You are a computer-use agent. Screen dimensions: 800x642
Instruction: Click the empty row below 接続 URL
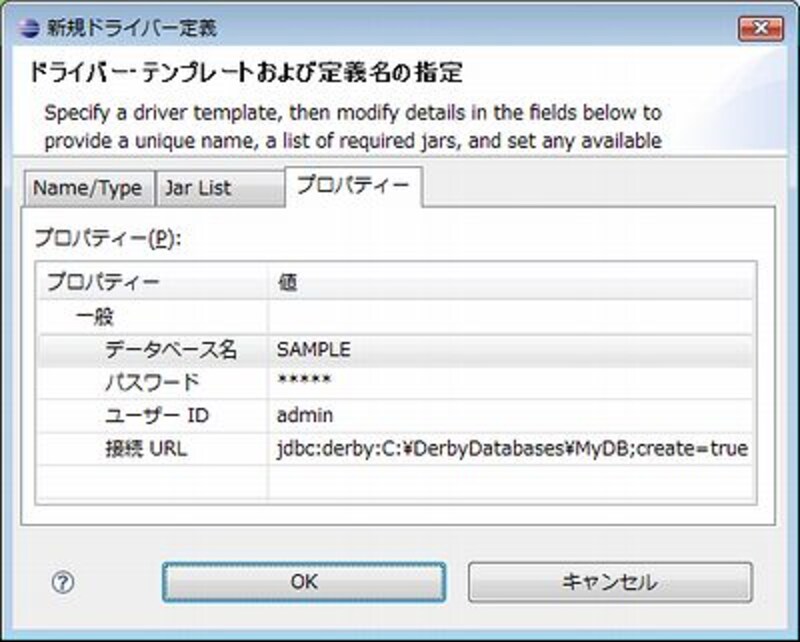pyautogui.click(x=395, y=480)
